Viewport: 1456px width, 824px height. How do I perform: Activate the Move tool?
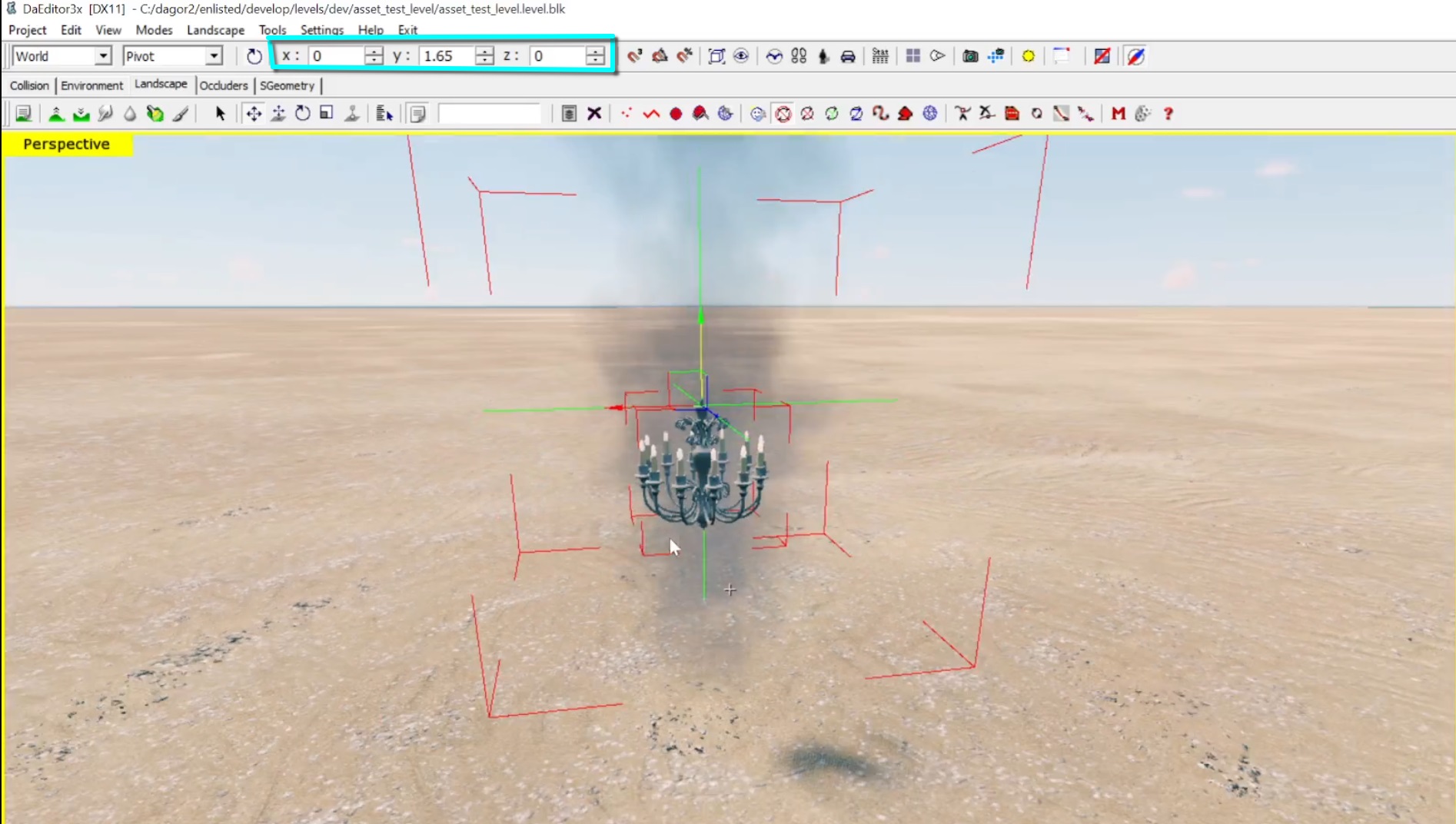point(253,114)
